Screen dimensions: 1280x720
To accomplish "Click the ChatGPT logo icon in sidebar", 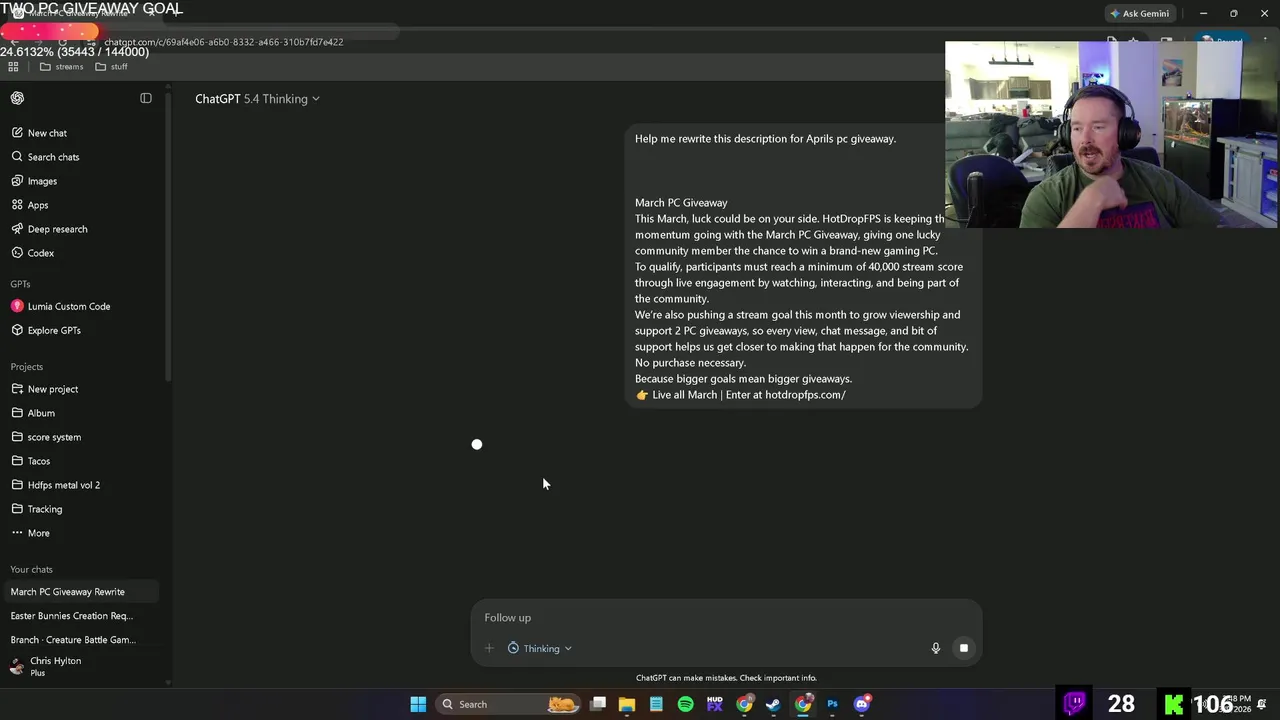I will (17, 98).
